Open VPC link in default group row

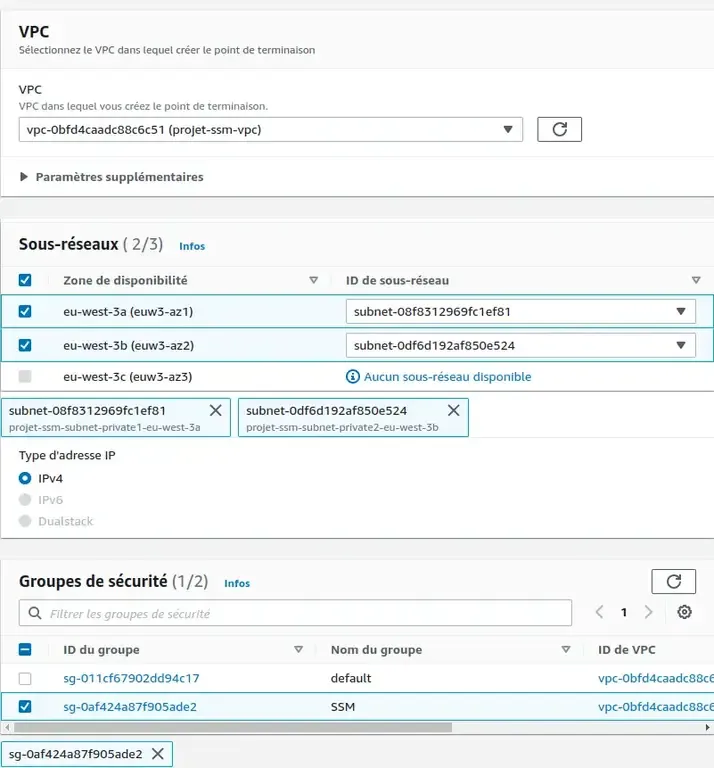pyautogui.click(x=656, y=678)
